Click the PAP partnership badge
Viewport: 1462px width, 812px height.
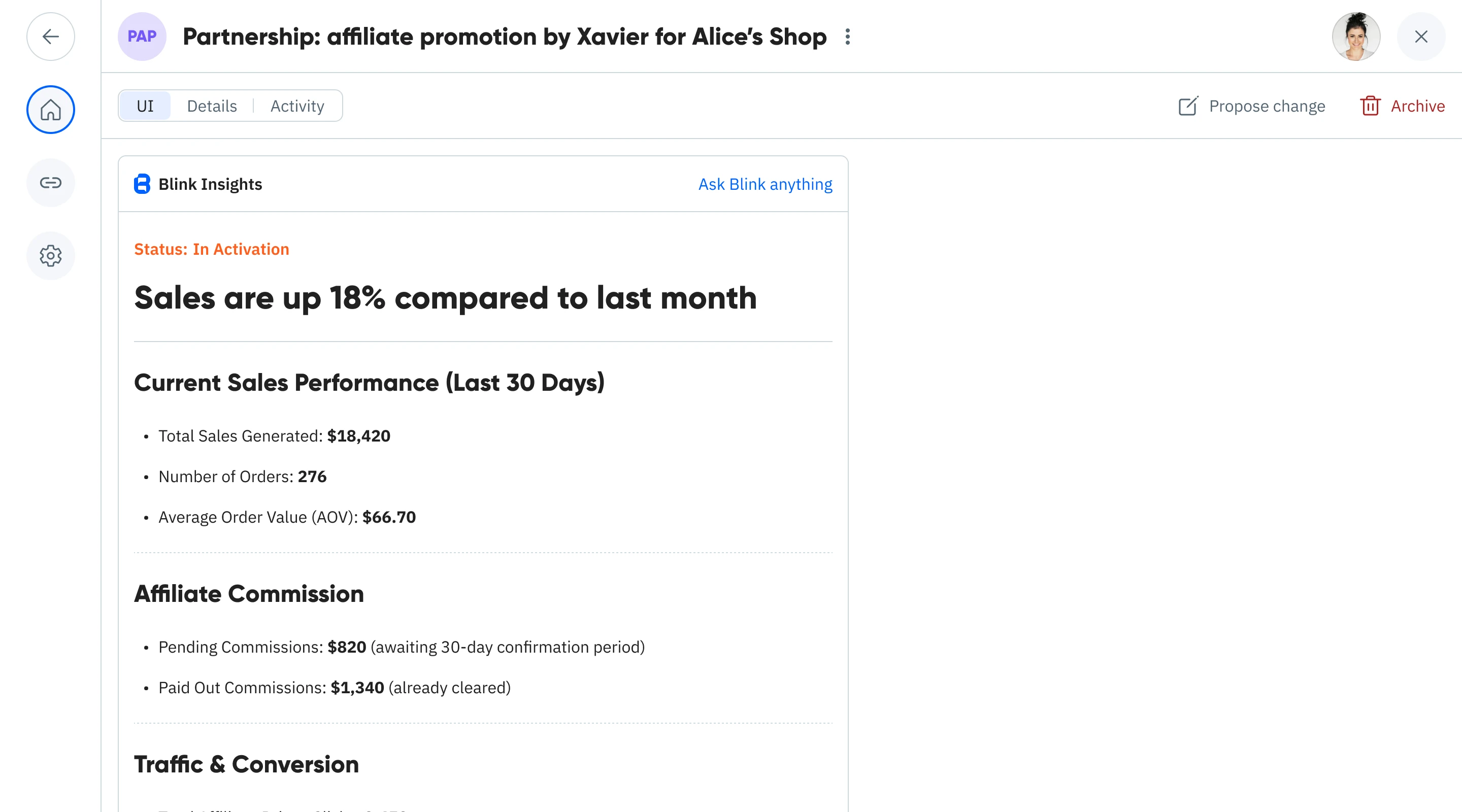(141, 37)
